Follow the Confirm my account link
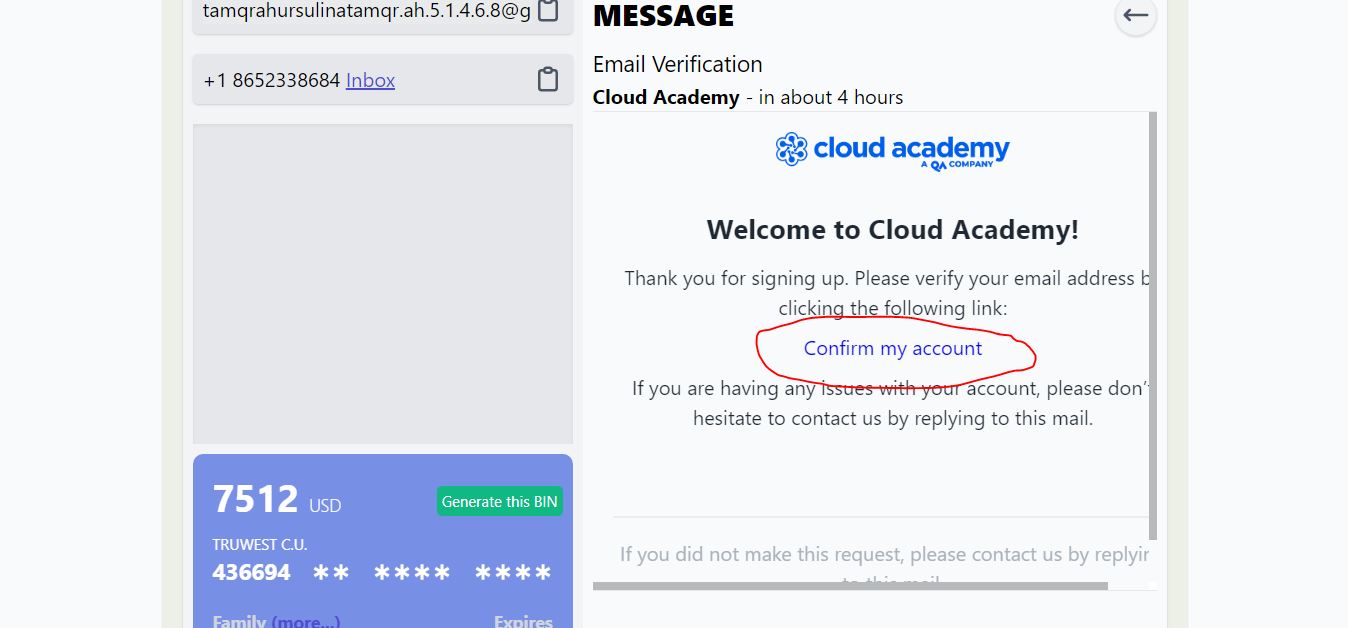The height and width of the screenshot is (628, 1348). click(893, 348)
